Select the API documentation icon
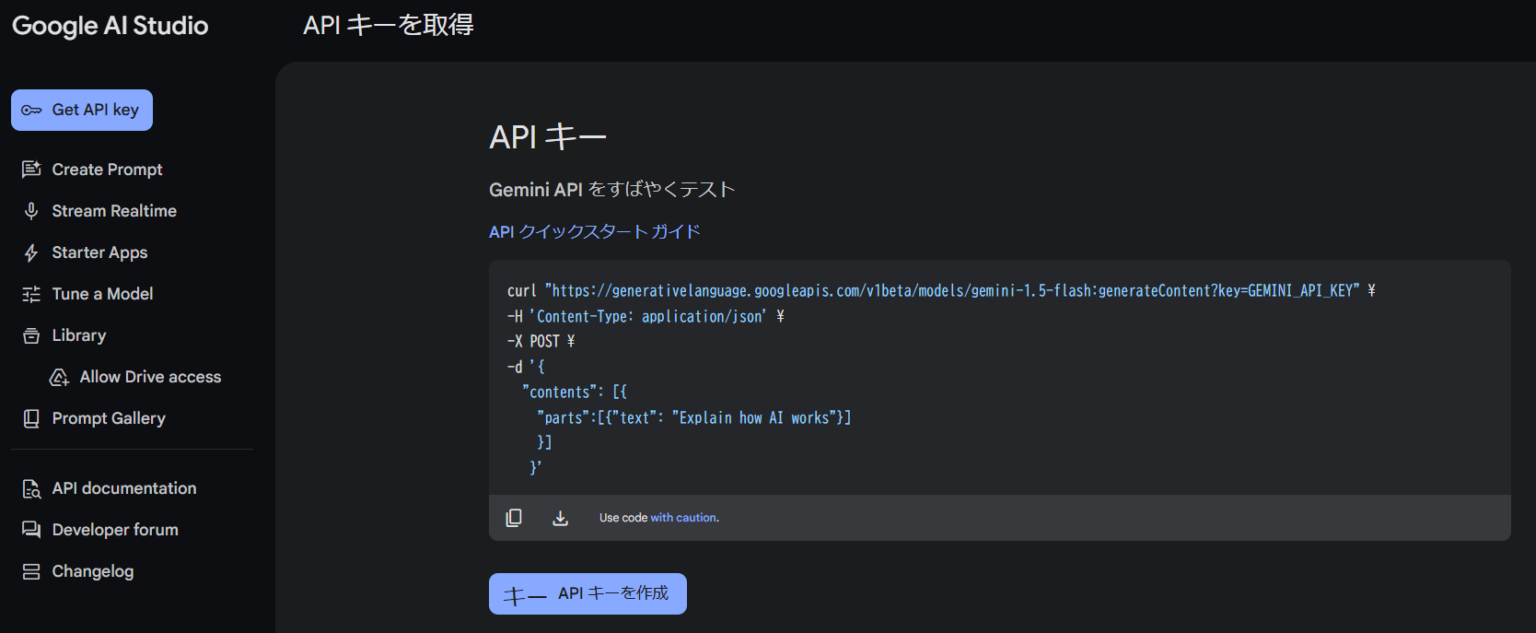The height and width of the screenshot is (633, 1536). pos(32,488)
